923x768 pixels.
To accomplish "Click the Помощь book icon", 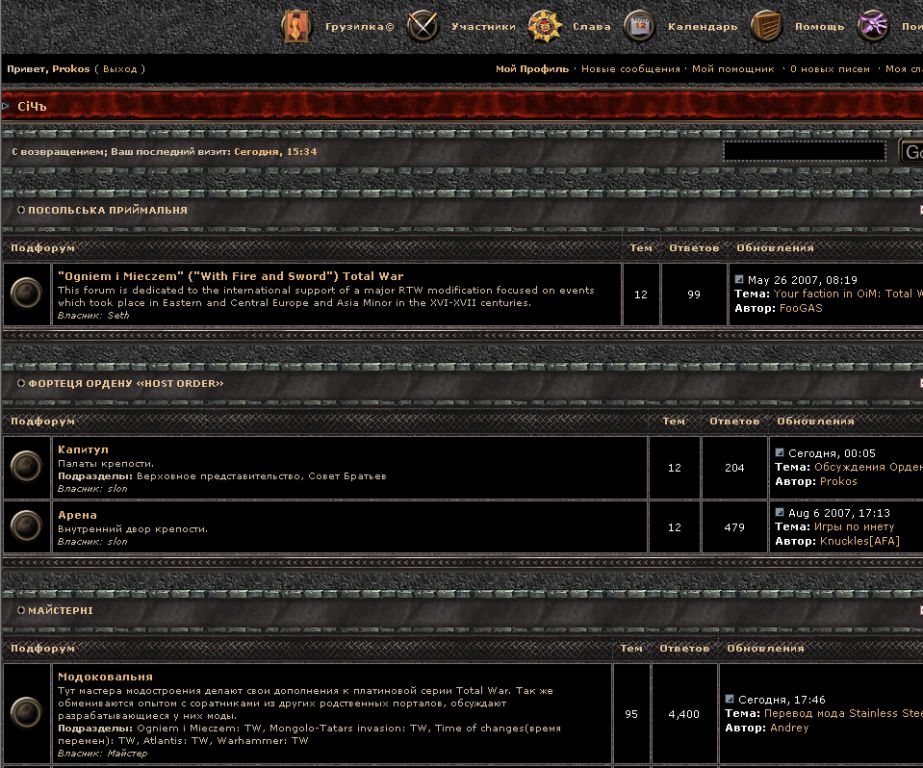I will (x=766, y=26).
